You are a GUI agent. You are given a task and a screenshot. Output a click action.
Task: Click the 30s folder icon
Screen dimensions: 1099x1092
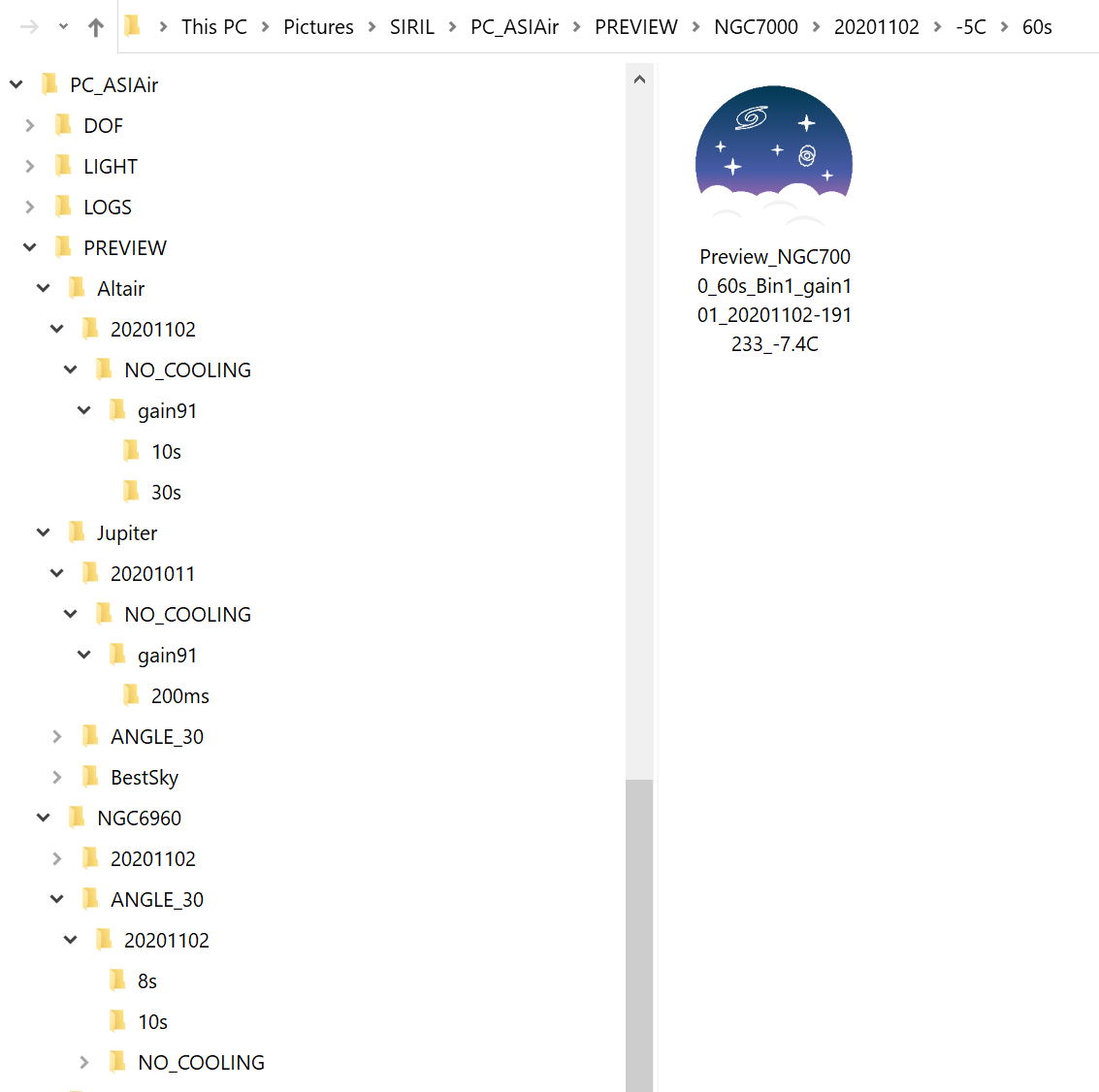point(131,492)
